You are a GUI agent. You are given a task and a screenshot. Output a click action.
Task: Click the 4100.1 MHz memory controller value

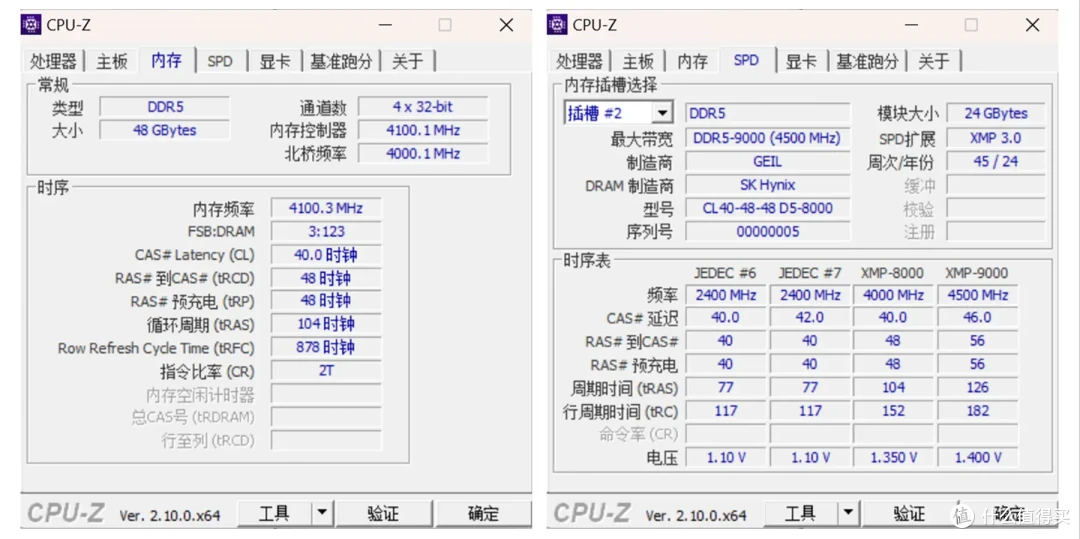point(423,130)
